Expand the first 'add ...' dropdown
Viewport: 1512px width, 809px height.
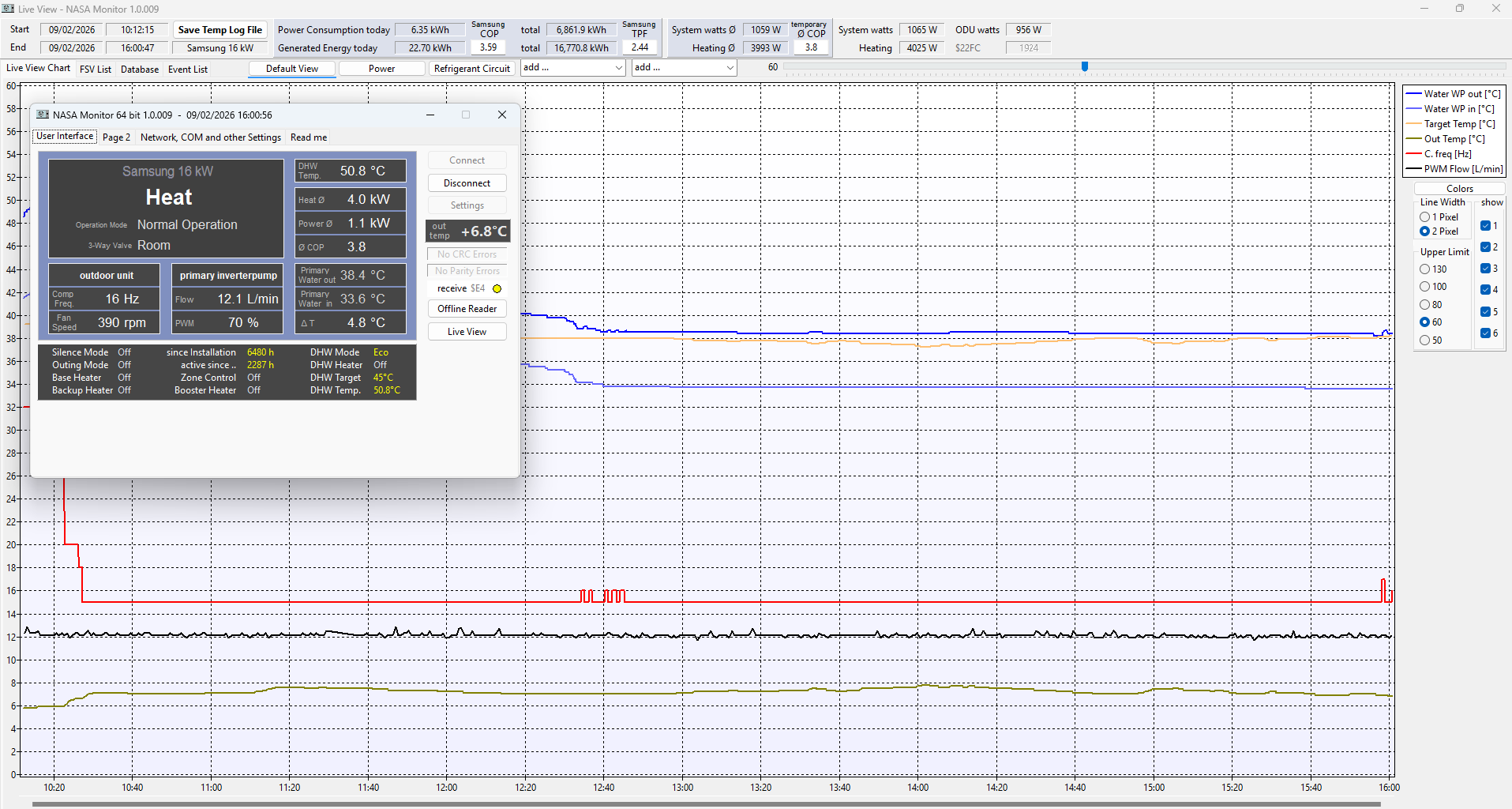point(618,68)
